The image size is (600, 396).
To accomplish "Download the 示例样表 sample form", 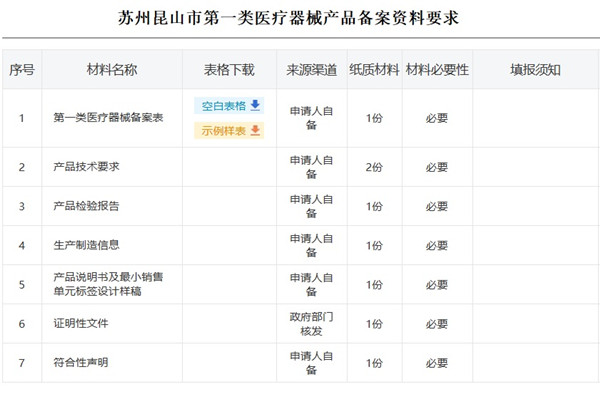I will 229,130.
